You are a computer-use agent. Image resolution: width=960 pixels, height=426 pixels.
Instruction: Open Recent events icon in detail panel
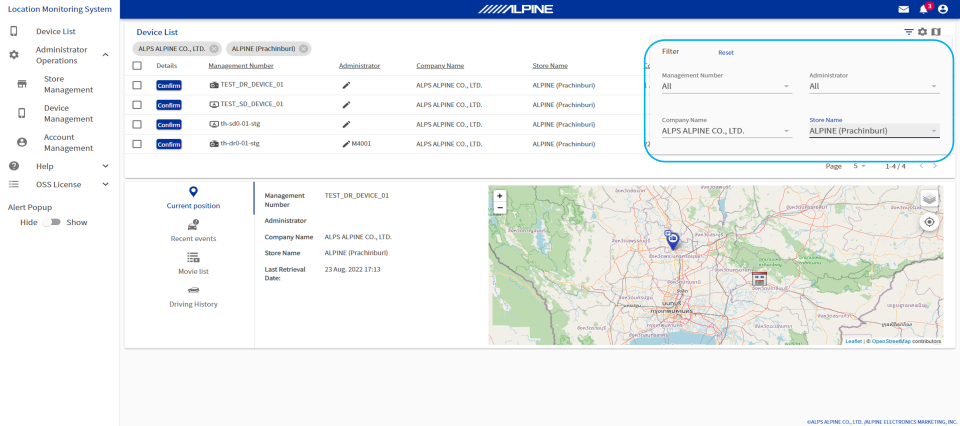tap(193, 225)
